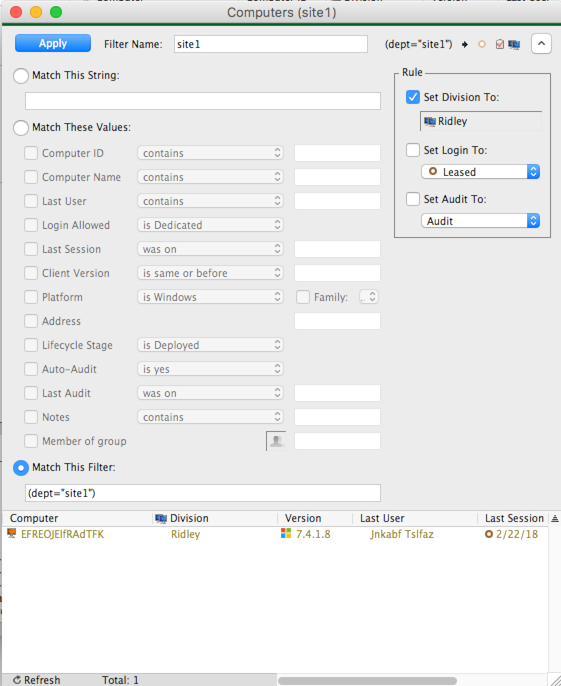
Task: Select the Match This String radio button
Action: click(21, 76)
